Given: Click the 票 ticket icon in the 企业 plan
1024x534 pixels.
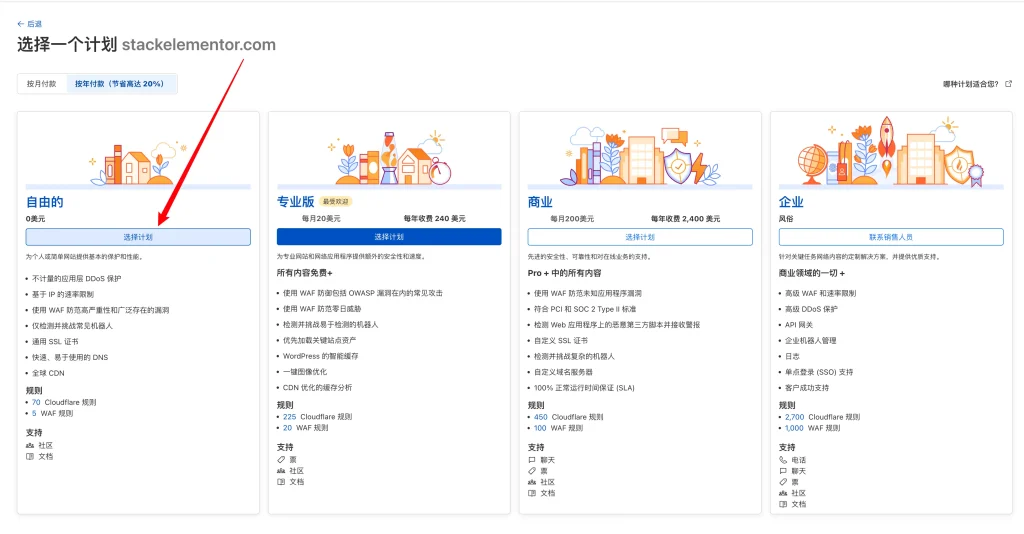Looking at the screenshot, I should pyautogui.click(x=783, y=482).
